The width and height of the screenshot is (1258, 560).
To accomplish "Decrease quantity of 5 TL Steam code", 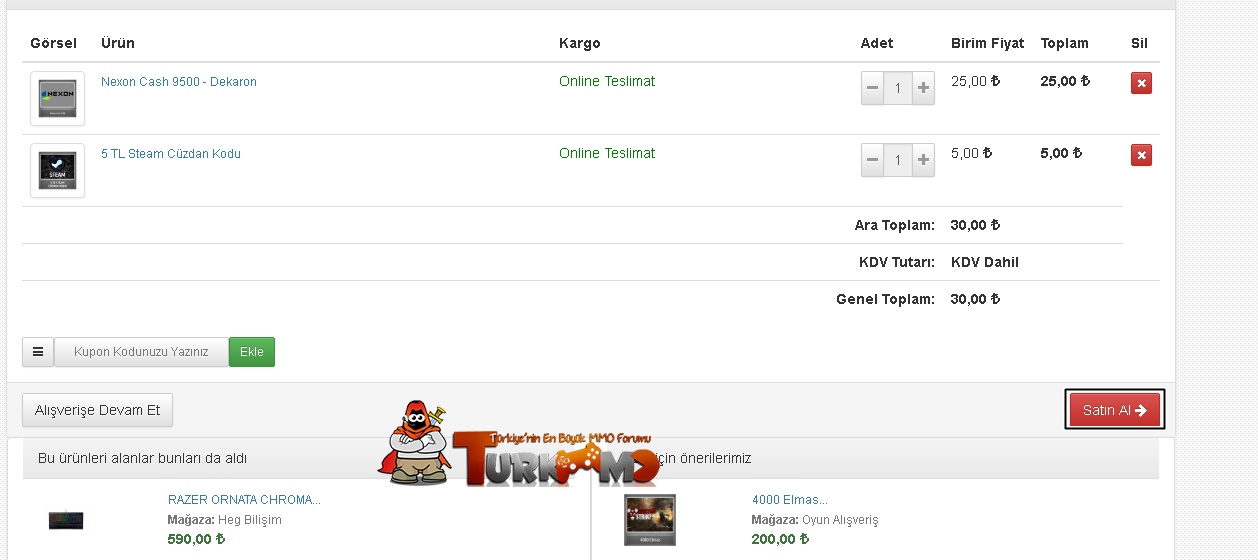I will [x=873, y=160].
